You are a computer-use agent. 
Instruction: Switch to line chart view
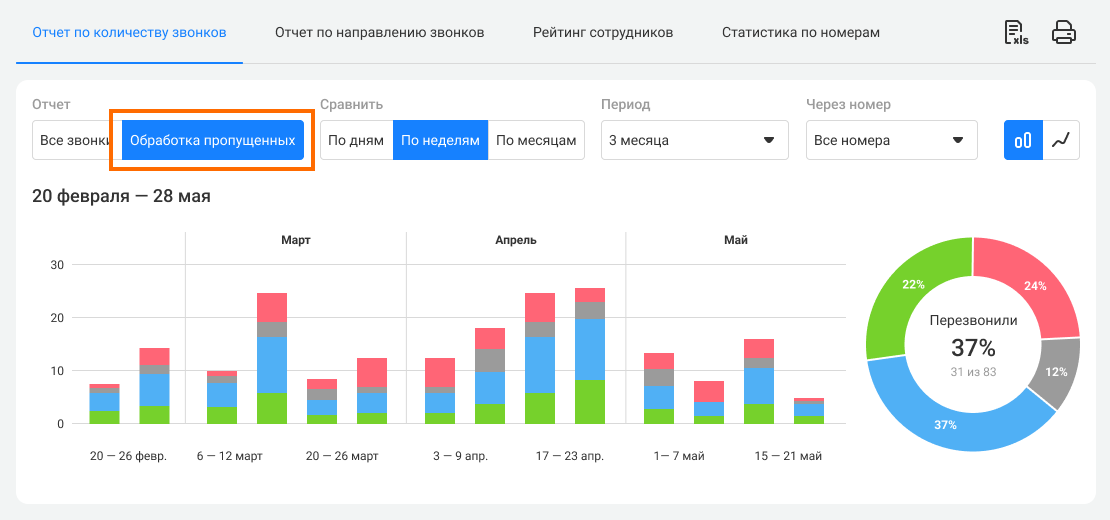pyautogui.click(x=1061, y=140)
